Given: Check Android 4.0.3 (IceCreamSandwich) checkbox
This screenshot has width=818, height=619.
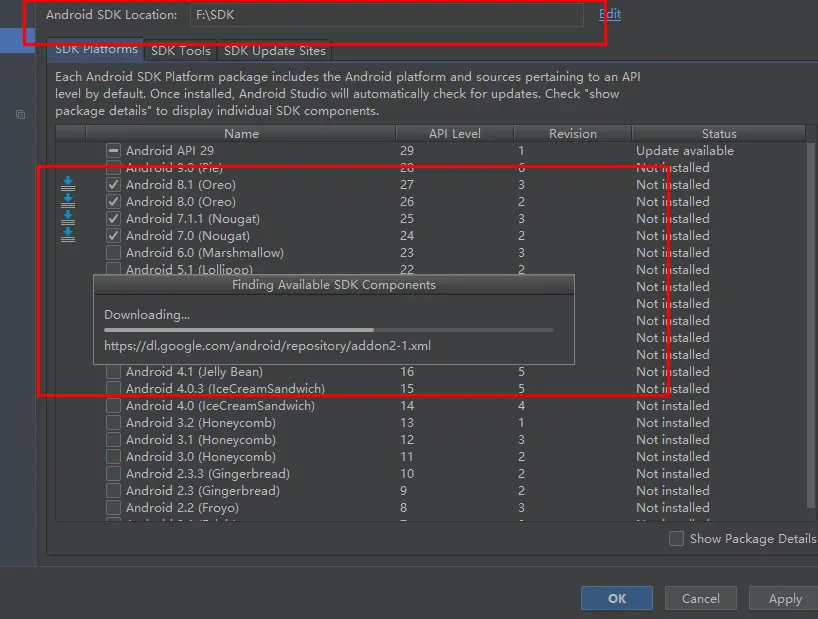Looking at the screenshot, I should [113, 389].
